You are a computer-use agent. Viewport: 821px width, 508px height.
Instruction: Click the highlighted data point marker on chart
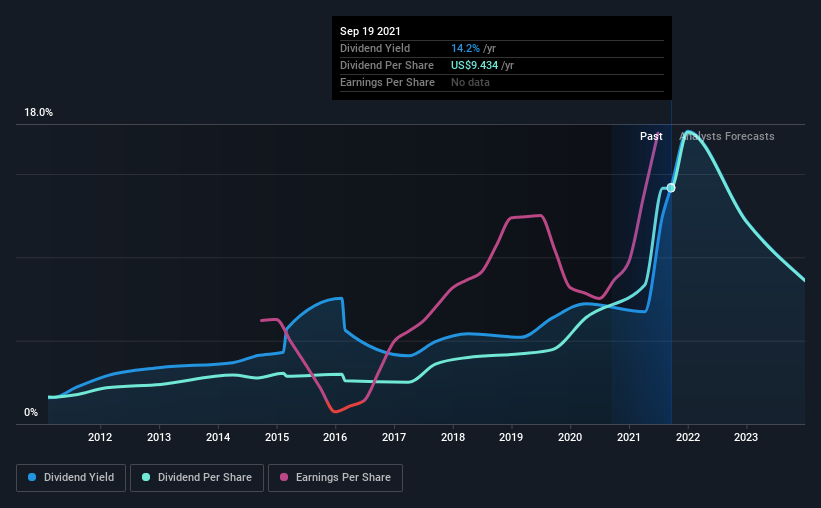(671, 188)
